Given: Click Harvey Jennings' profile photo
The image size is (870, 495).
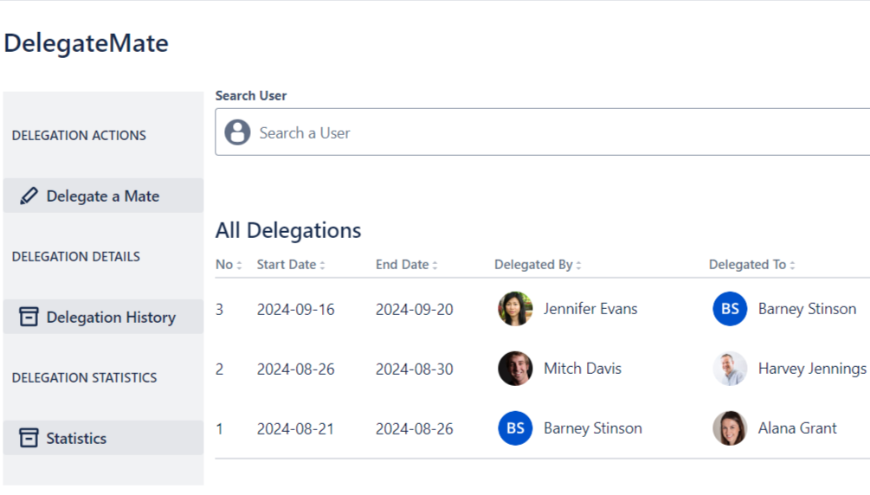Looking at the screenshot, I should click(x=730, y=369).
